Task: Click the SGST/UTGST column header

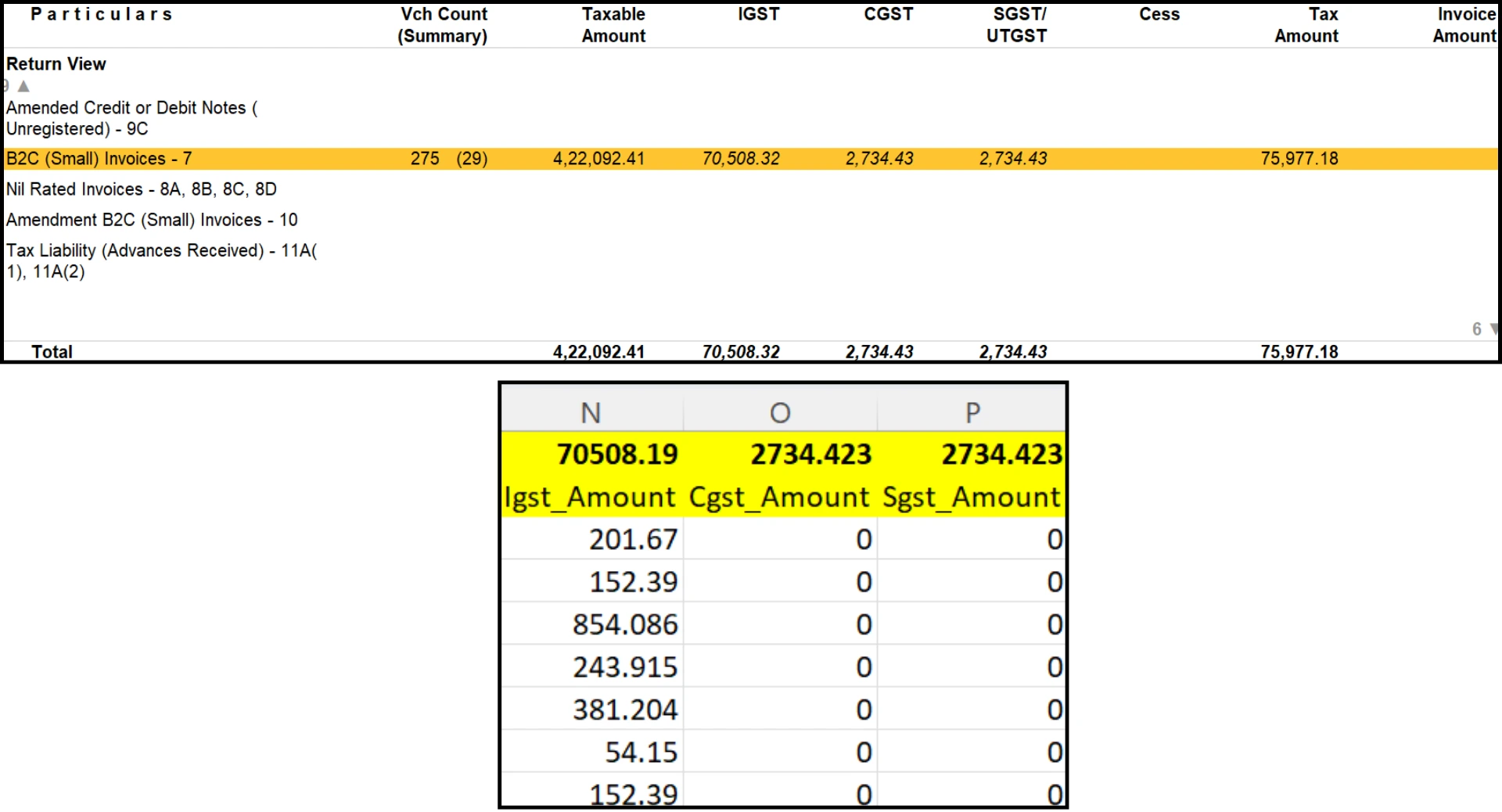Action: click(1016, 24)
